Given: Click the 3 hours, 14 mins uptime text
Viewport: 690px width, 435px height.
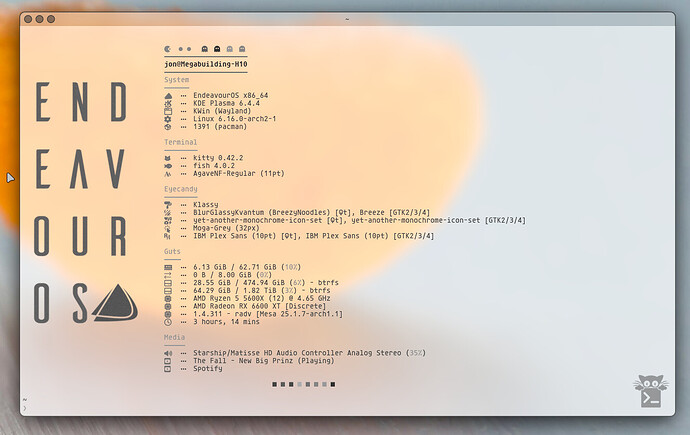Looking at the screenshot, I should coord(226,322).
